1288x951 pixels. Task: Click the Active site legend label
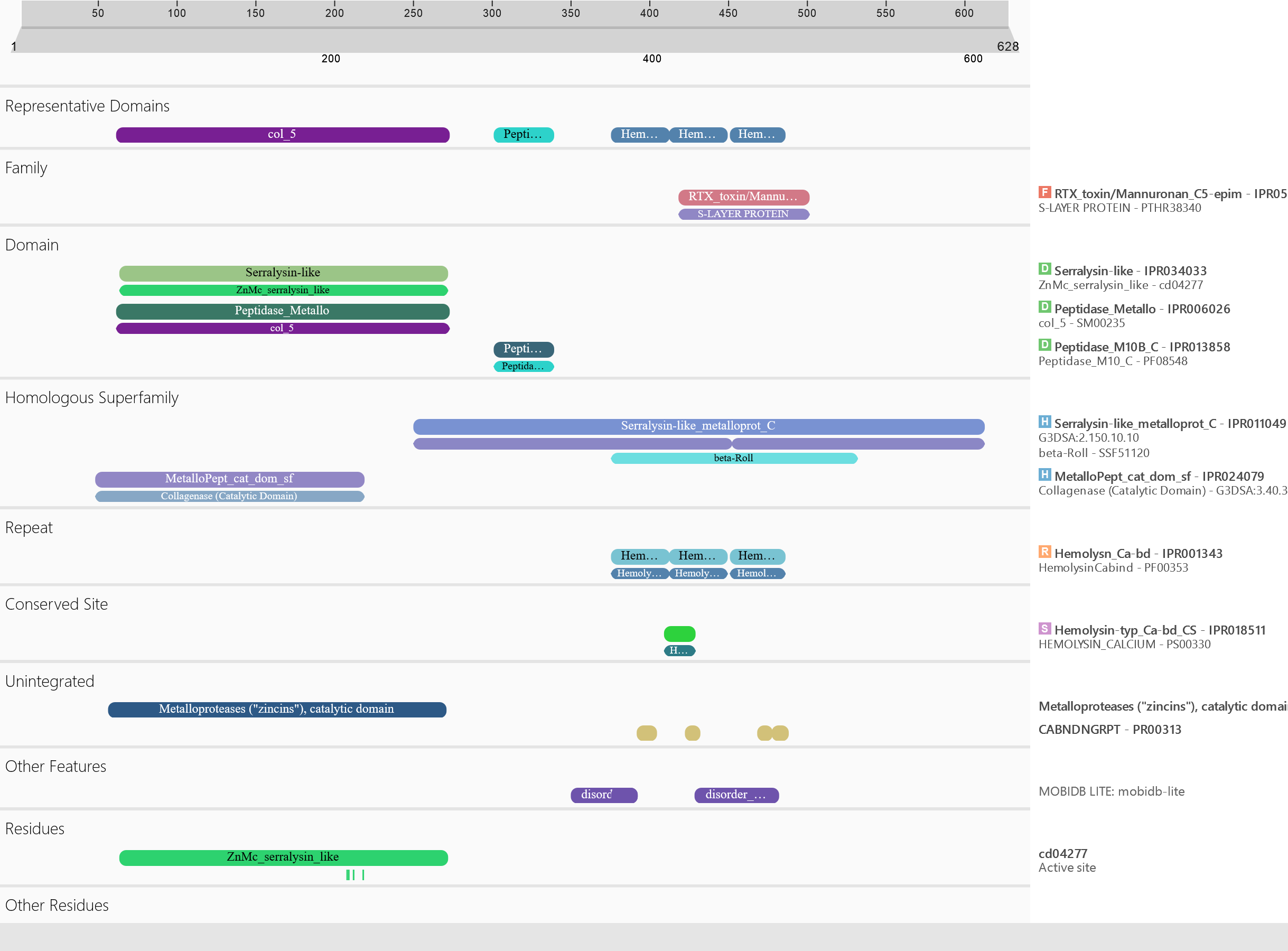click(x=1067, y=868)
